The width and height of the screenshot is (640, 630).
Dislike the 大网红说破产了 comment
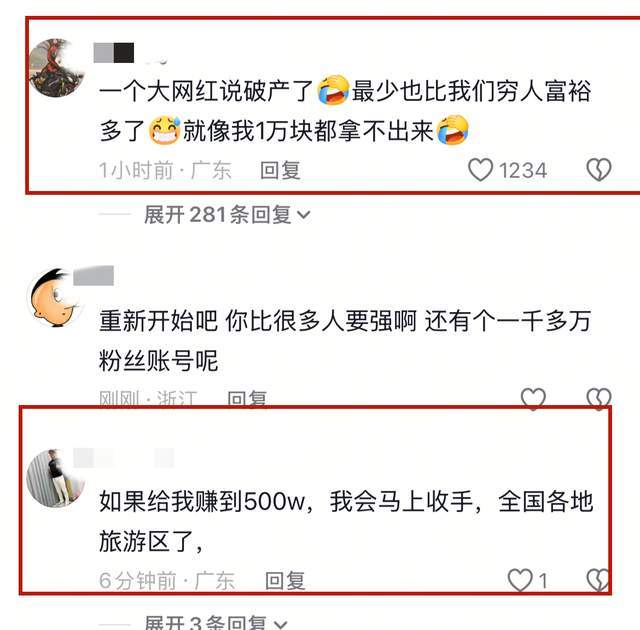point(599,170)
